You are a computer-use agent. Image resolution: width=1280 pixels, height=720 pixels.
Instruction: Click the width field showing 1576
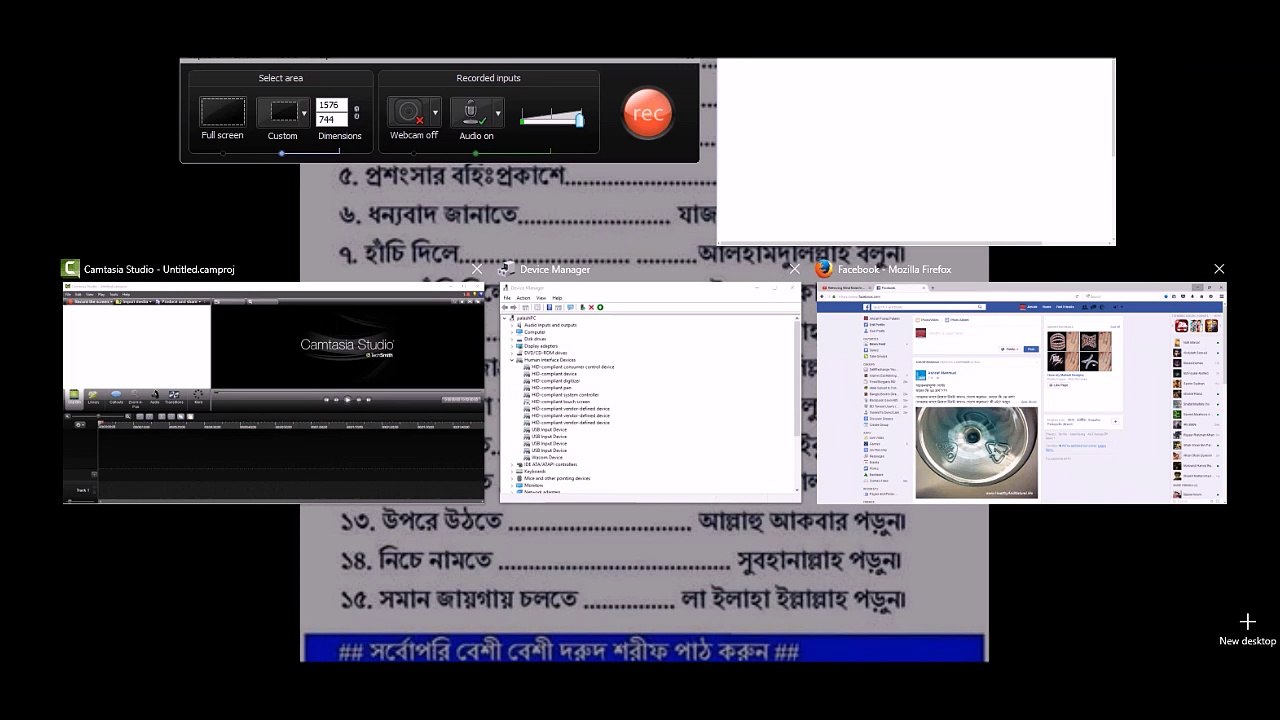pos(330,105)
